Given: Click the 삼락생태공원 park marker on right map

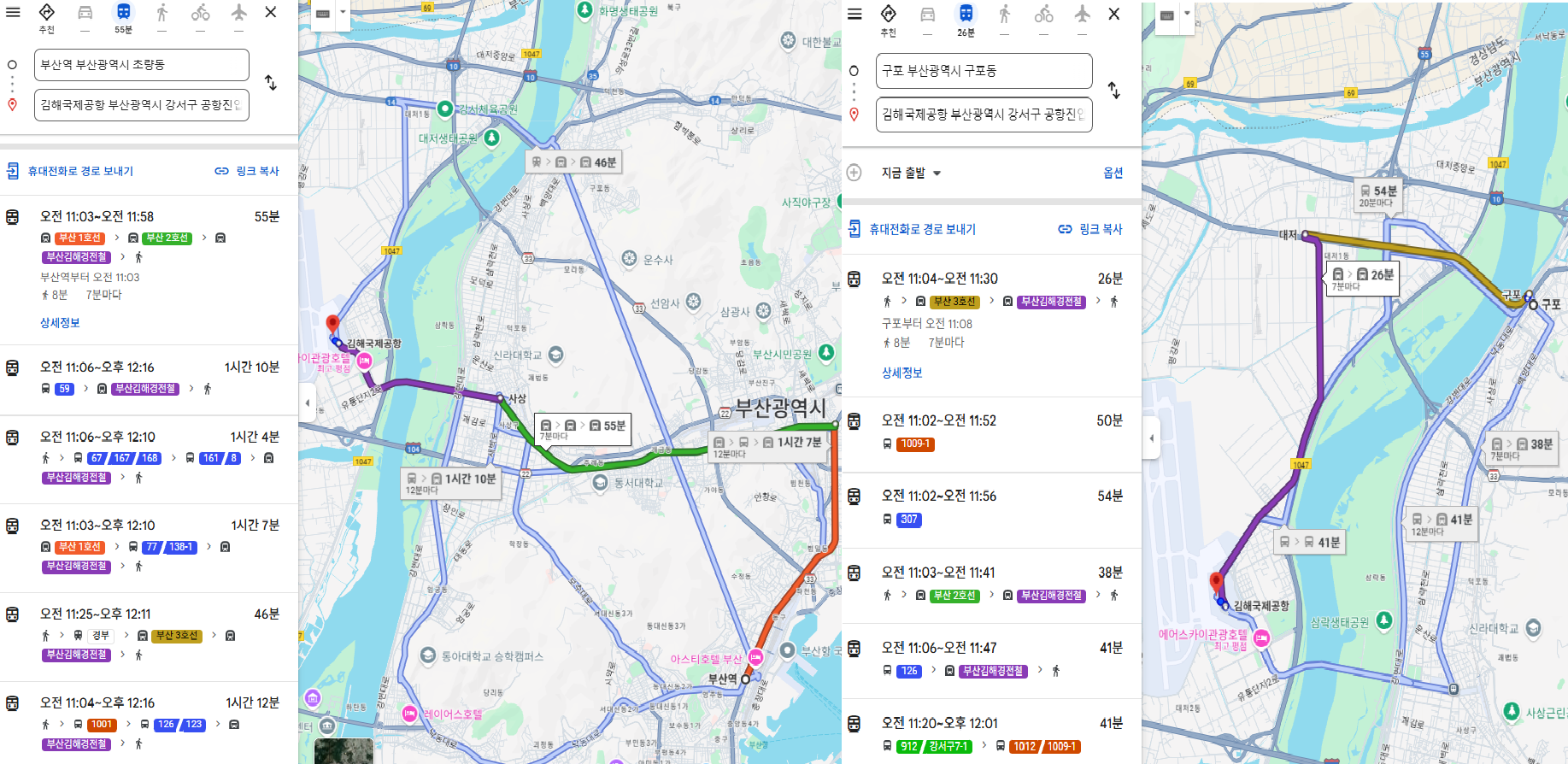Looking at the screenshot, I should click(x=1384, y=620).
